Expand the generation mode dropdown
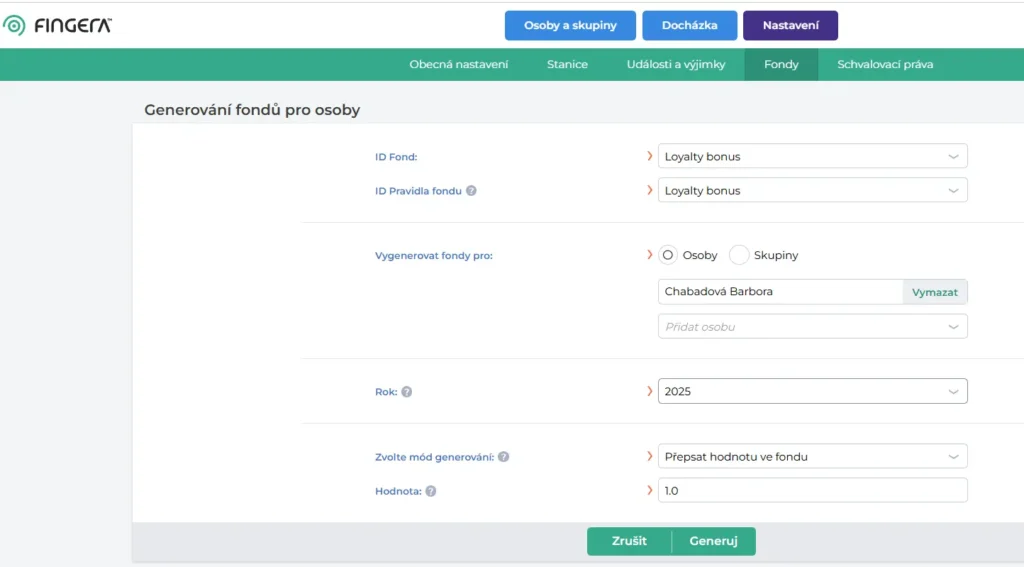 (x=812, y=457)
